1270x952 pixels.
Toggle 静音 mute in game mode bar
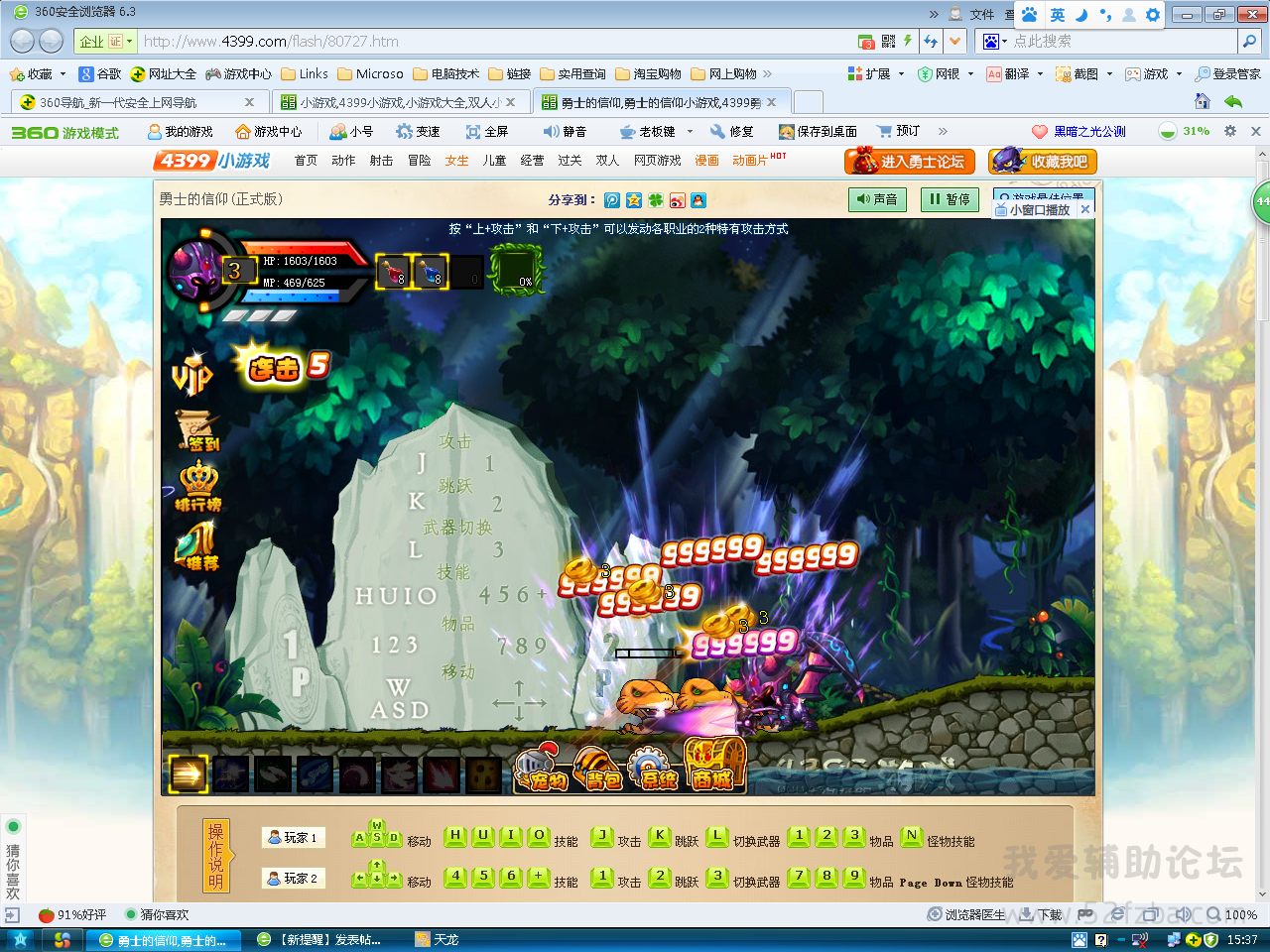click(x=565, y=131)
